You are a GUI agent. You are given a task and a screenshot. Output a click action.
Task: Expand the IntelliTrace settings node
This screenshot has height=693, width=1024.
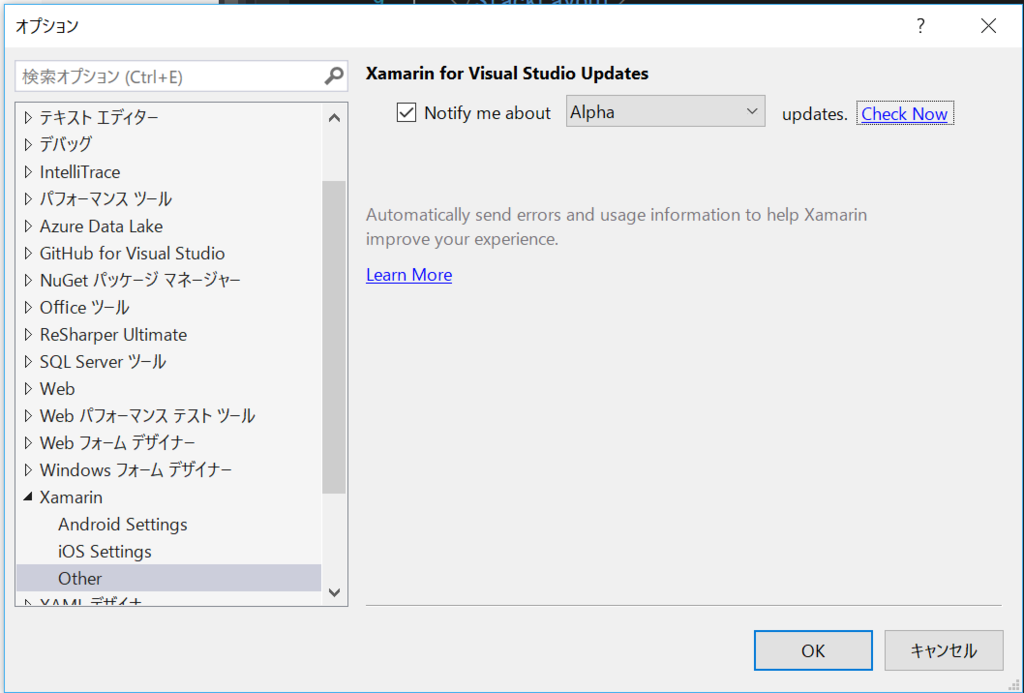tap(26, 171)
